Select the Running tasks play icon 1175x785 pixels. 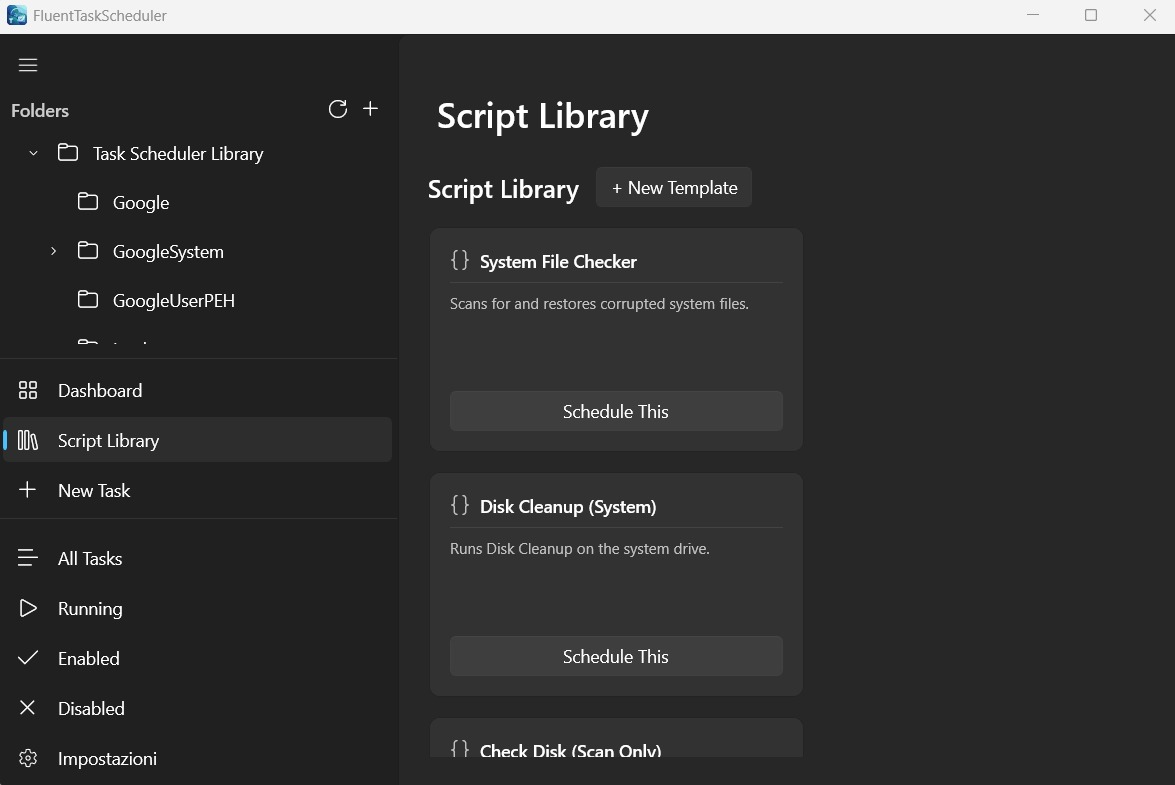point(28,608)
